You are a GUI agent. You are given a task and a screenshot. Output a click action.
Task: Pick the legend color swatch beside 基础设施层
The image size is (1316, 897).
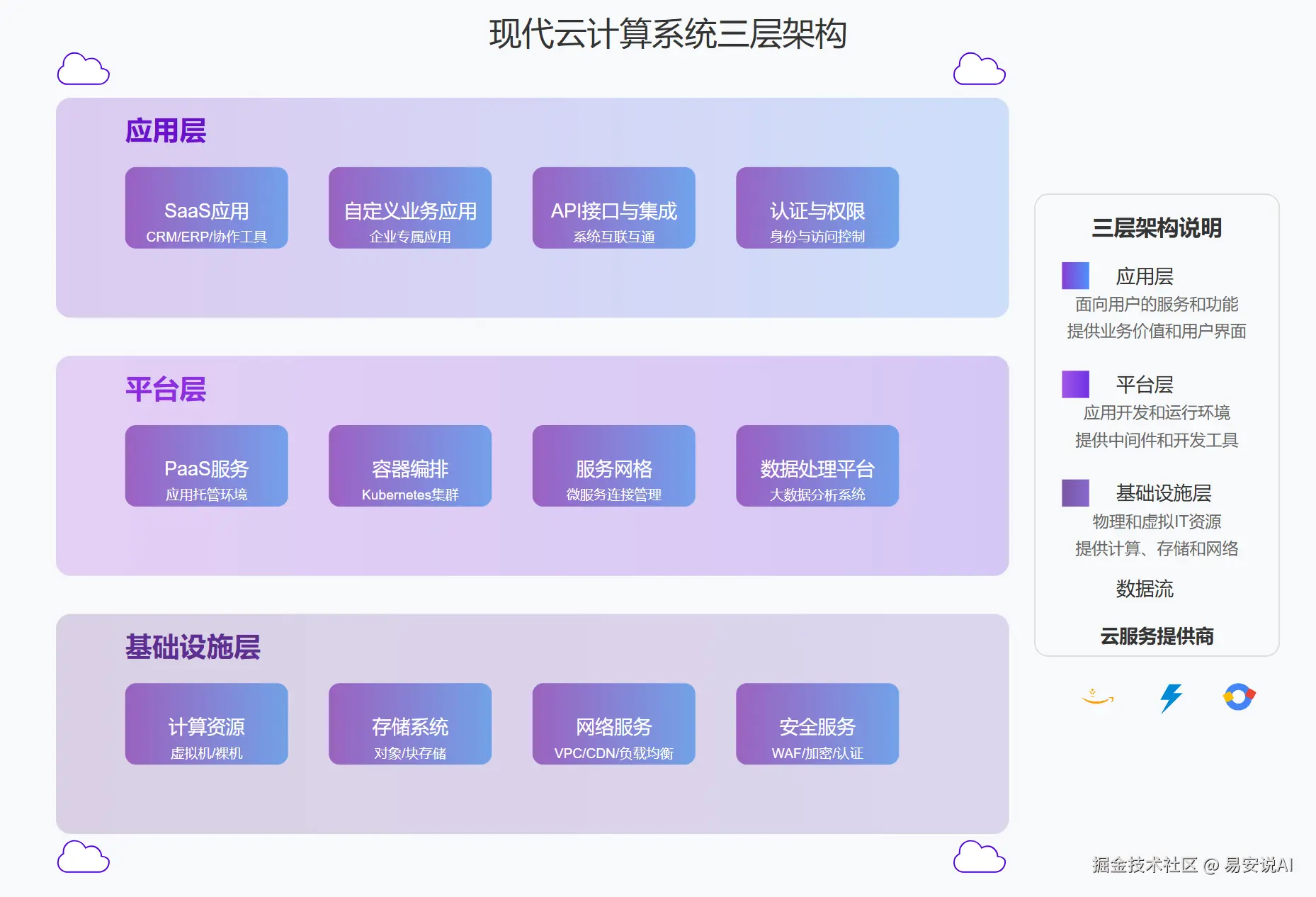(1075, 492)
